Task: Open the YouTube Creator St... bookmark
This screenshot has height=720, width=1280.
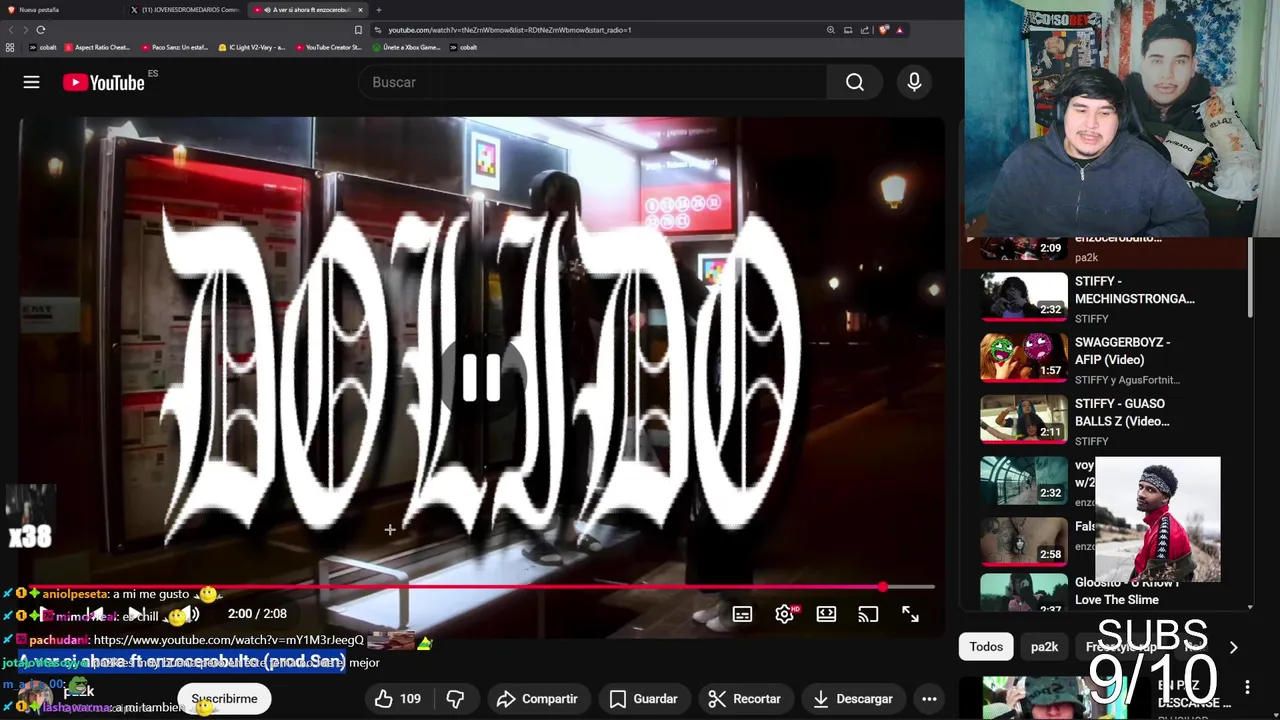Action: pos(329,47)
